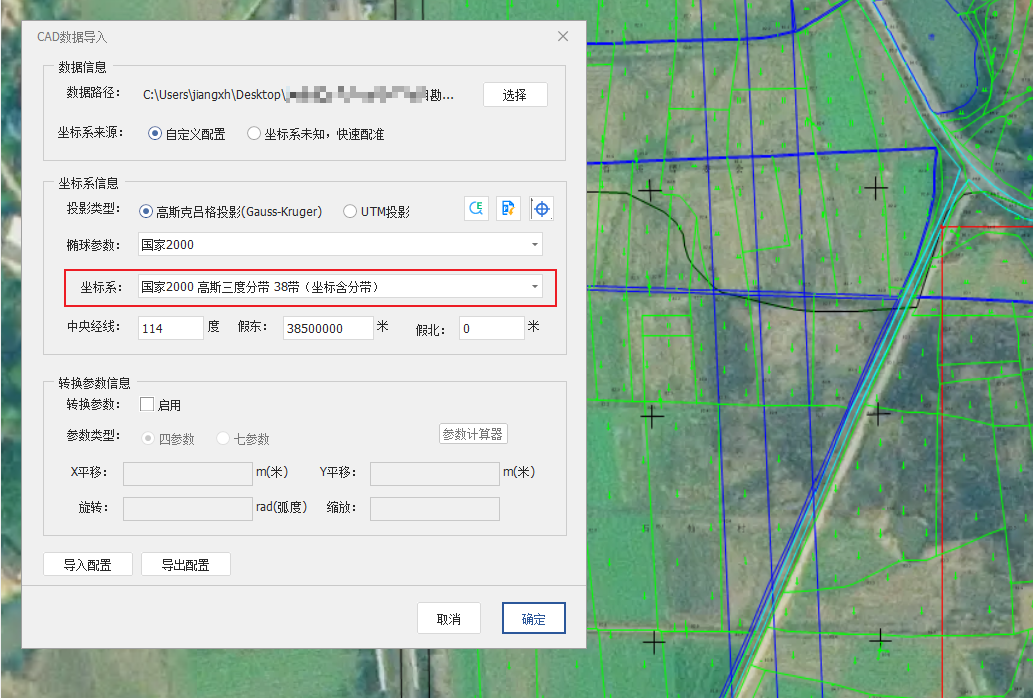Expand the 椭球参数 国家2000 dropdown
The height and width of the screenshot is (698, 1033).
click(x=535, y=245)
